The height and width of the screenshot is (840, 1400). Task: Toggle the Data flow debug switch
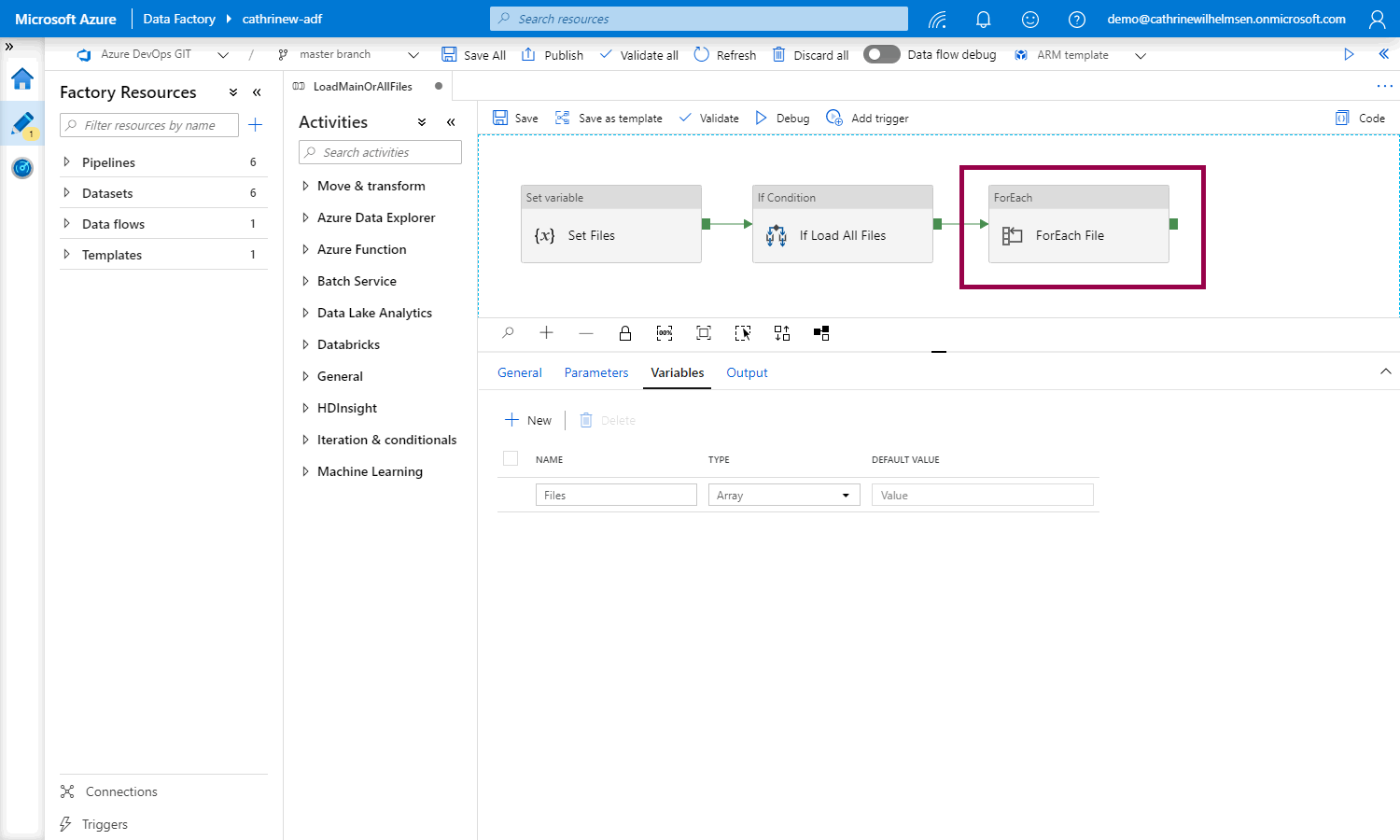point(881,54)
